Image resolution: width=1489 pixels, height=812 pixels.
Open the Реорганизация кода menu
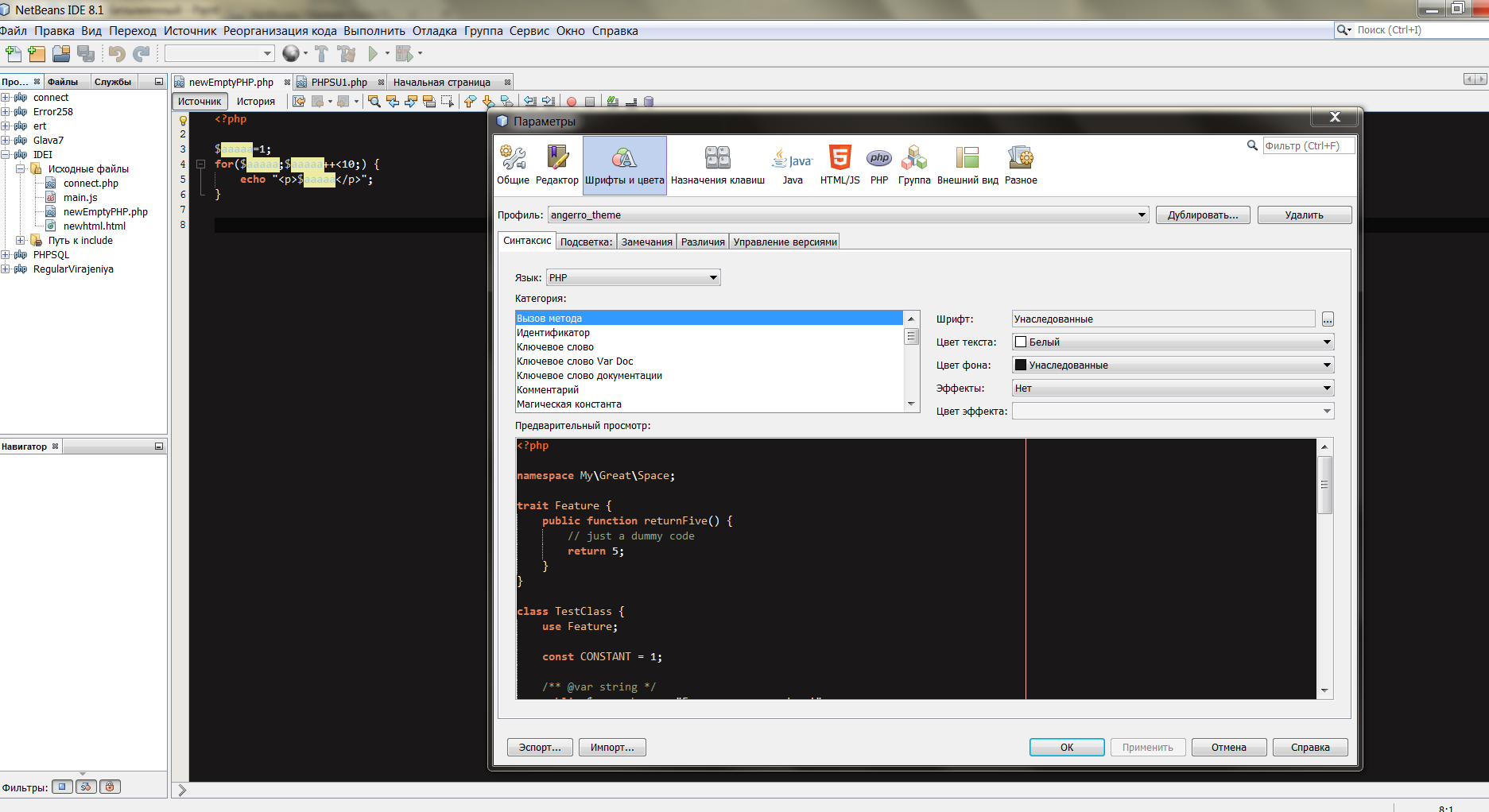(280, 31)
